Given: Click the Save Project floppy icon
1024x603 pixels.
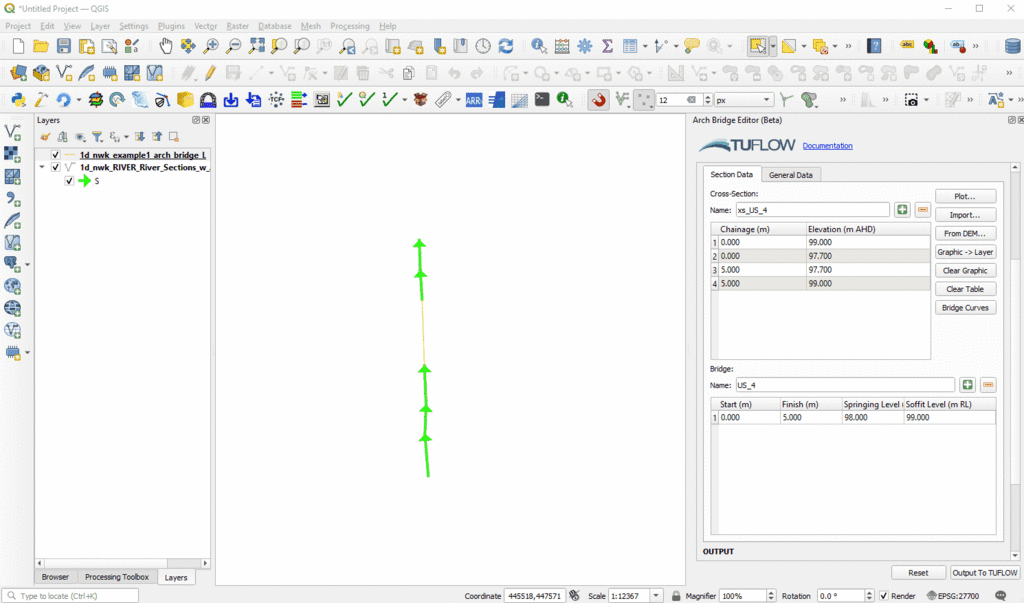Looking at the screenshot, I should 63,46.
